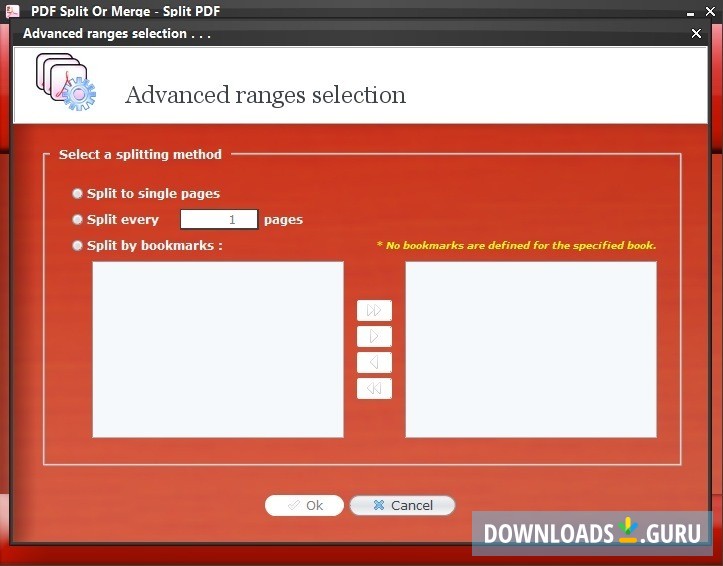Image resolution: width=723 pixels, height=566 pixels.
Task: Click the left bookmarks list box
Action: pyautogui.click(x=218, y=349)
